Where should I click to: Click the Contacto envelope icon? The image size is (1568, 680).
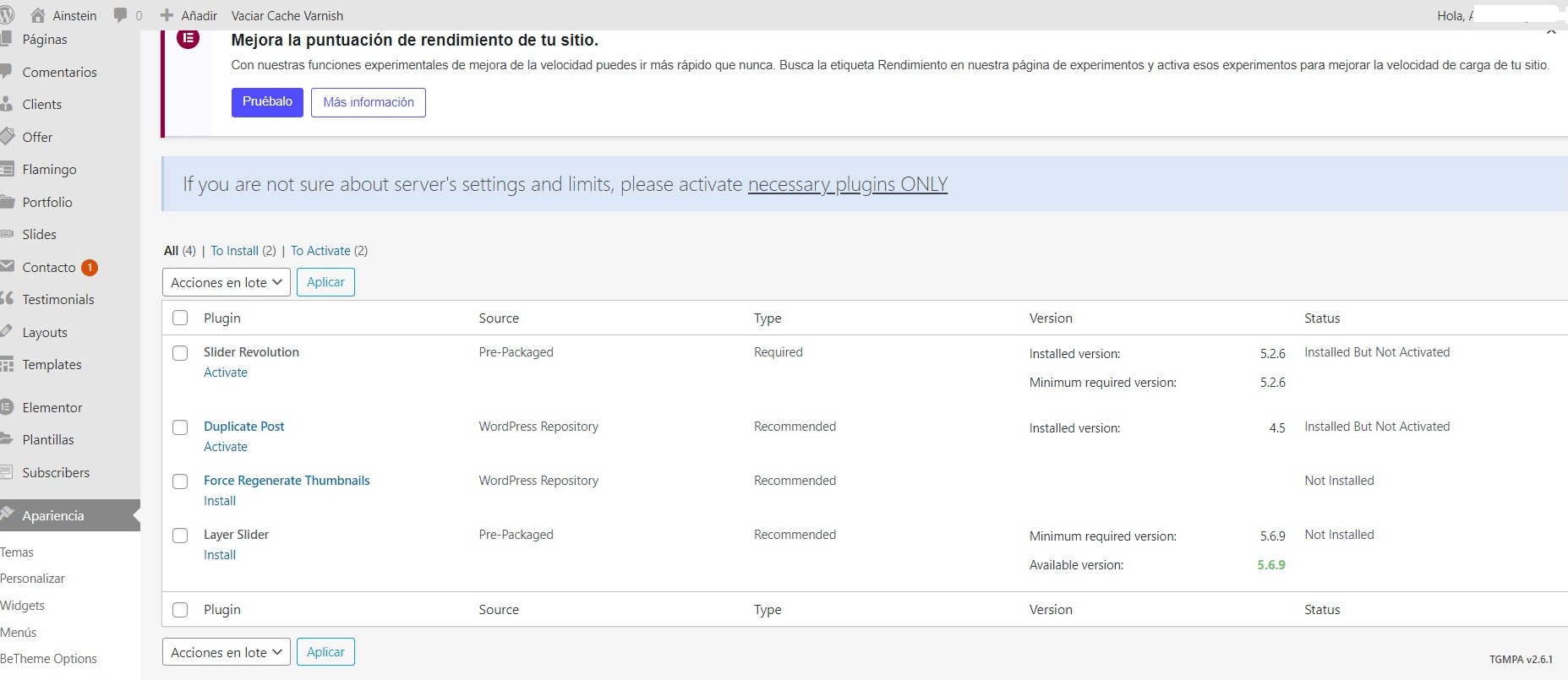(x=7, y=266)
